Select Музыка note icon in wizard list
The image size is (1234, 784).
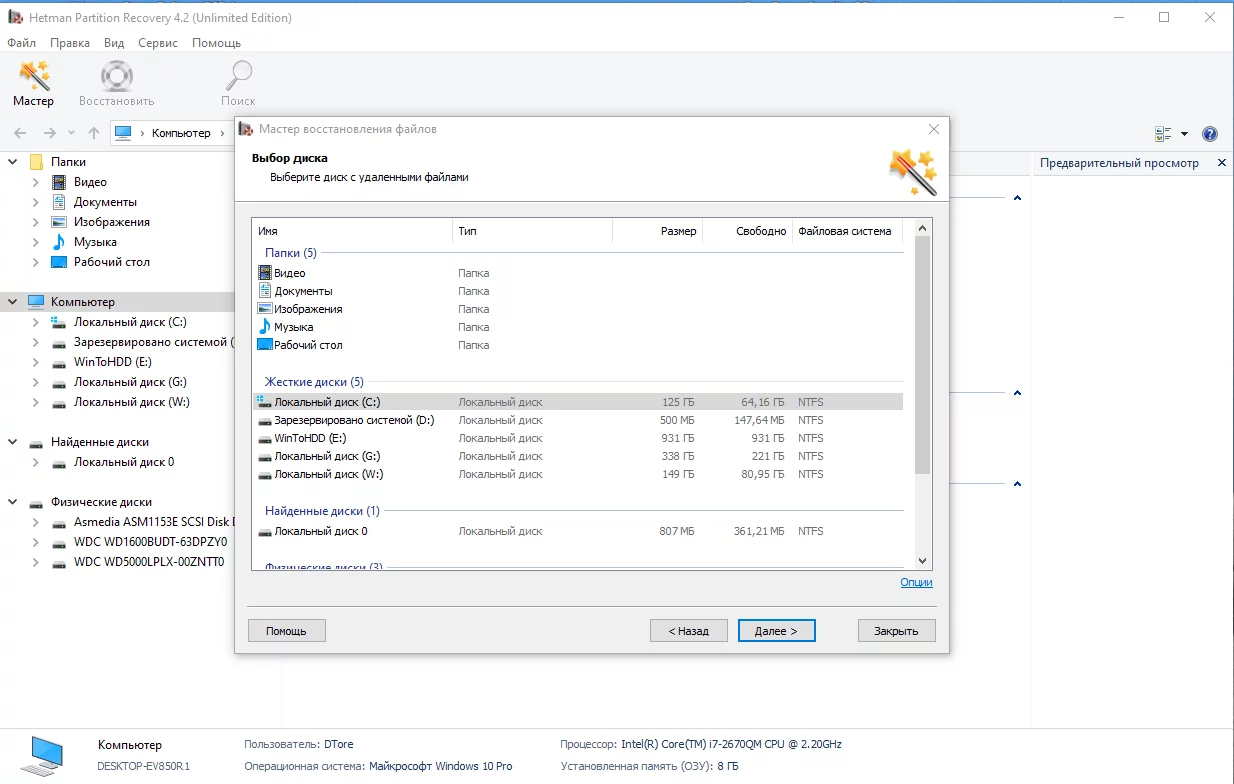click(265, 327)
